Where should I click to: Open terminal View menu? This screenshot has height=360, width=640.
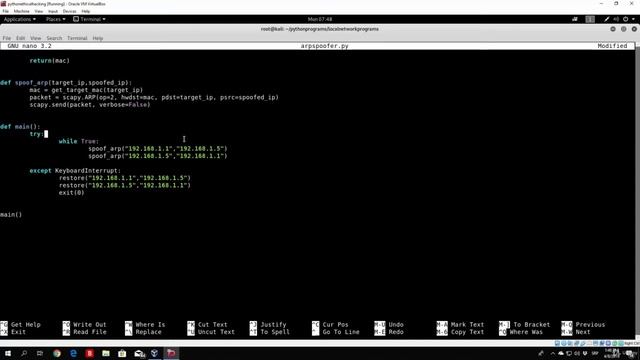click(x=36, y=38)
